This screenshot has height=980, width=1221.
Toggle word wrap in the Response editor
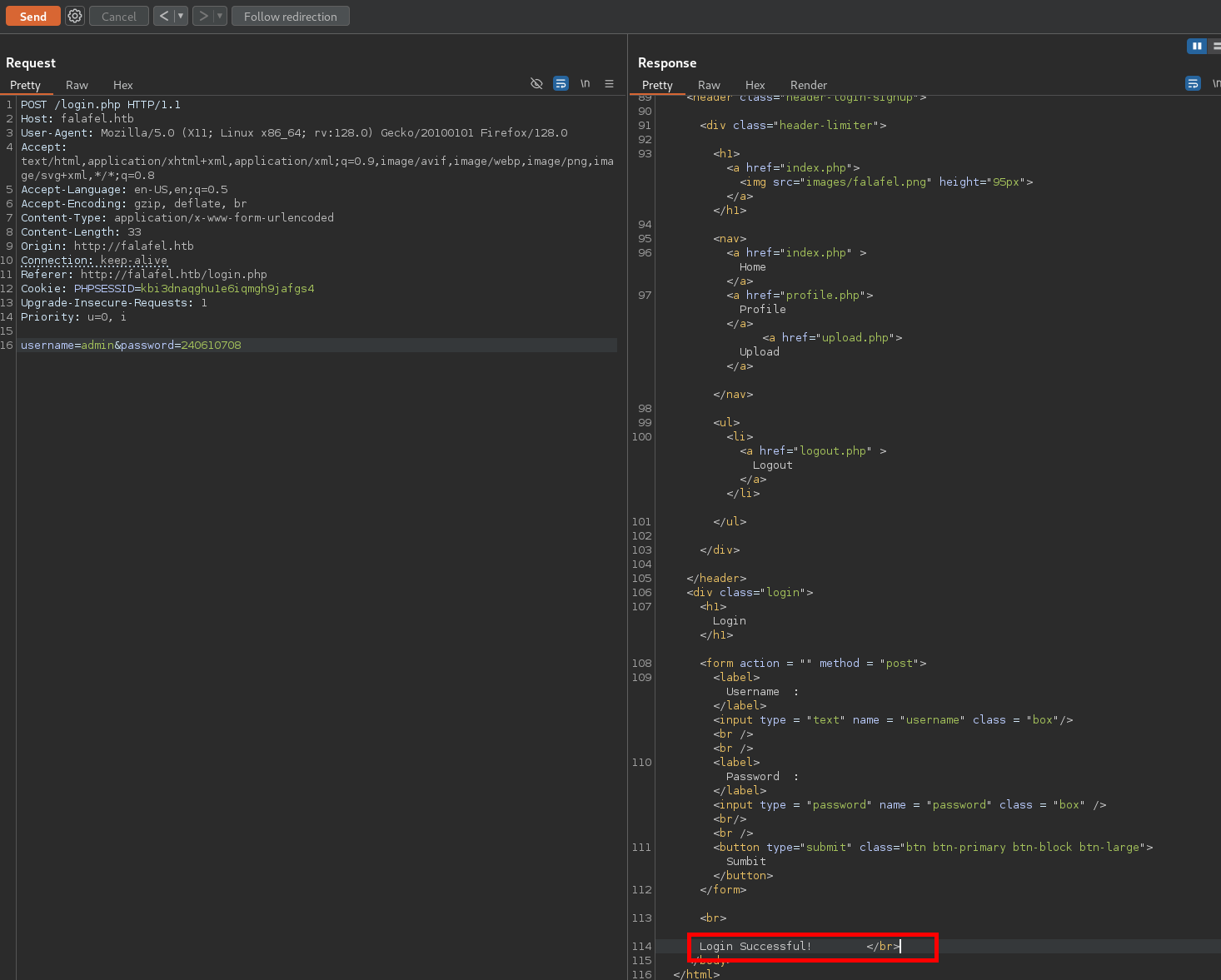1193,83
